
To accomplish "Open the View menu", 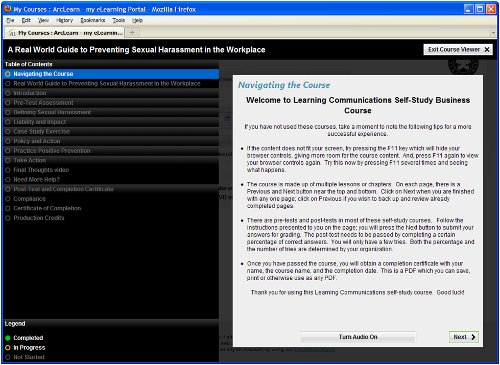I will click(43, 20).
